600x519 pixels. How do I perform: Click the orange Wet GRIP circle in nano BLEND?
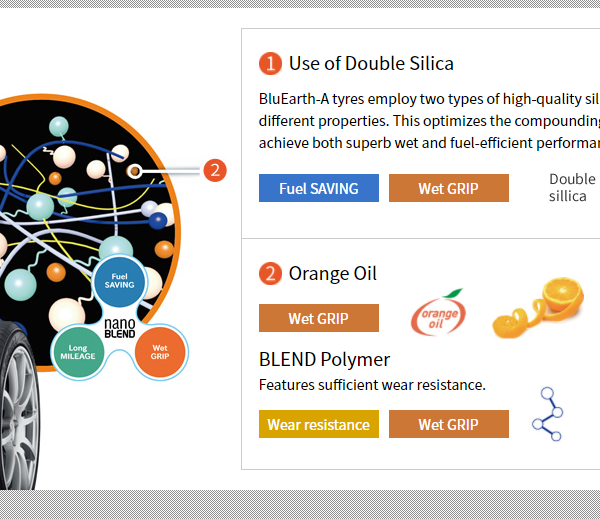pos(160,352)
